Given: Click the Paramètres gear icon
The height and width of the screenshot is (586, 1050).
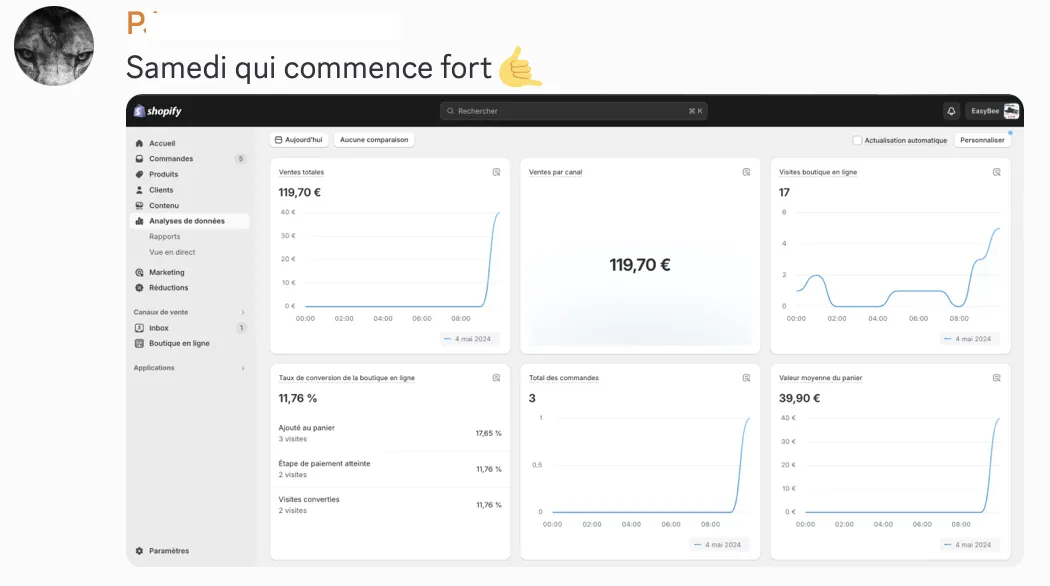Looking at the screenshot, I should tap(139, 551).
